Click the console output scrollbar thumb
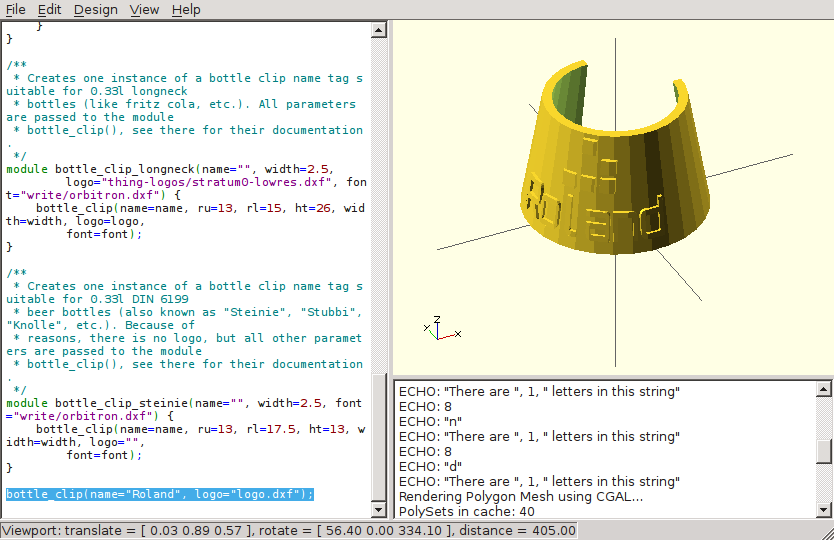This screenshot has width=834, height=540. pyautogui.click(x=823, y=453)
